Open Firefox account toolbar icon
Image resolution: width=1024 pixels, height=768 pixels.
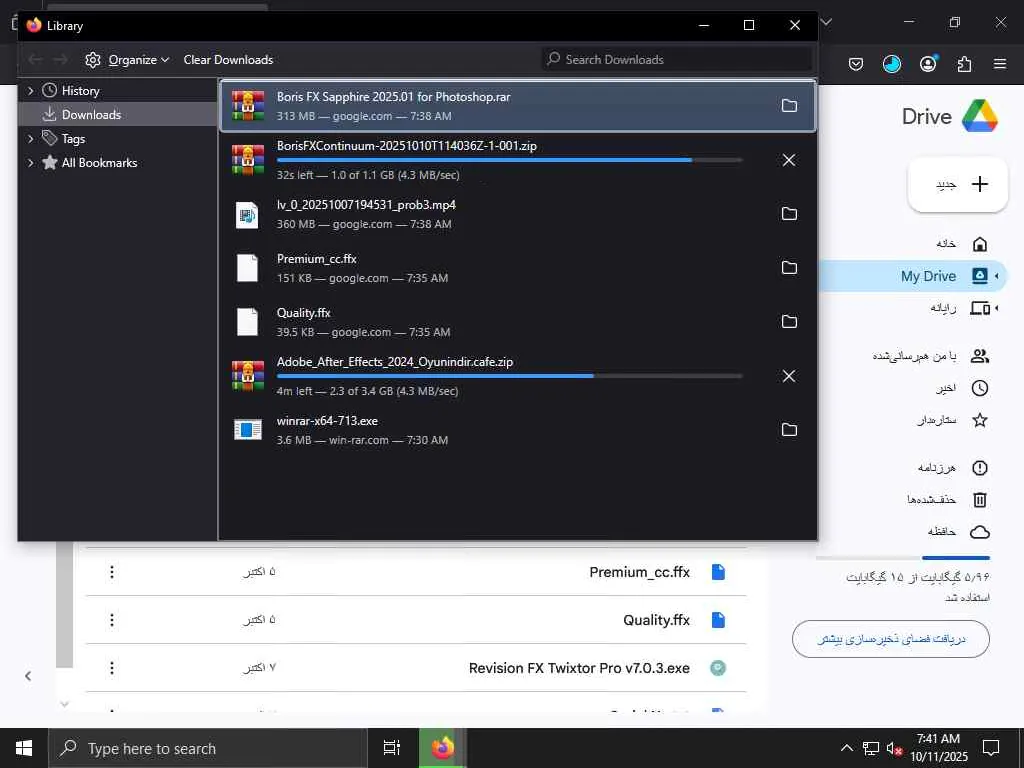pyautogui.click(x=928, y=63)
